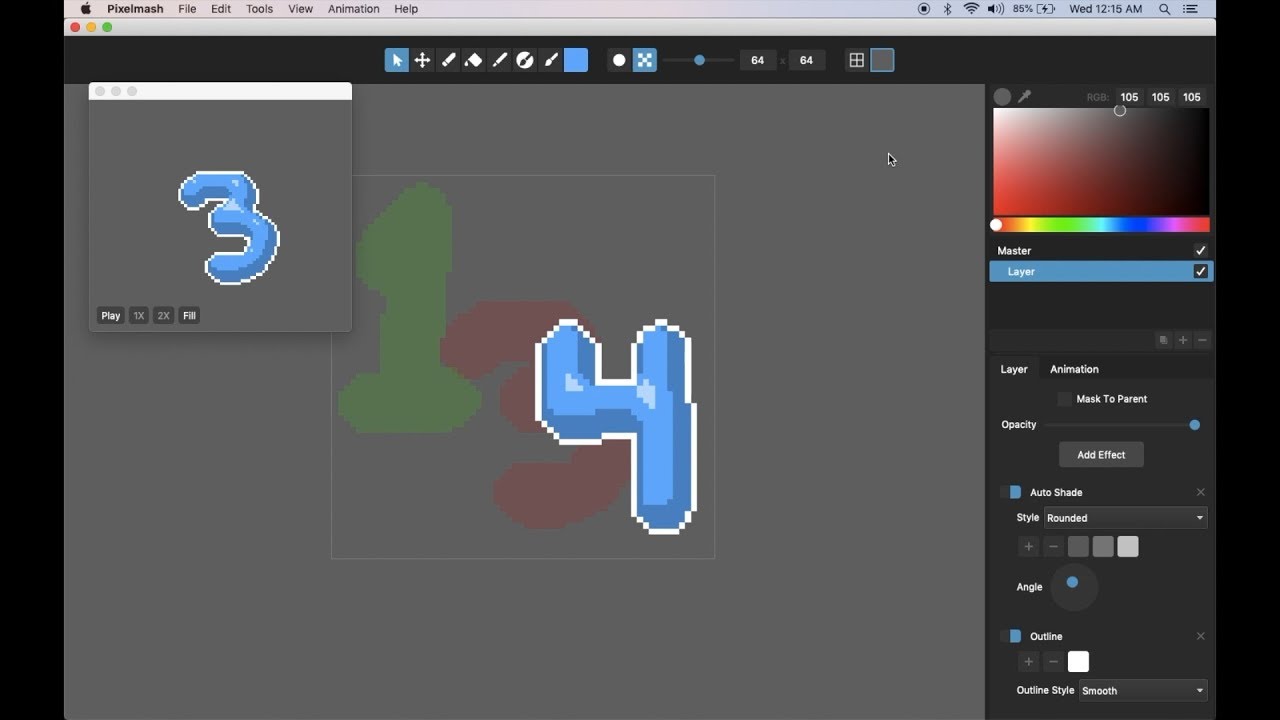Click the canvas height field

[x=807, y=60]
